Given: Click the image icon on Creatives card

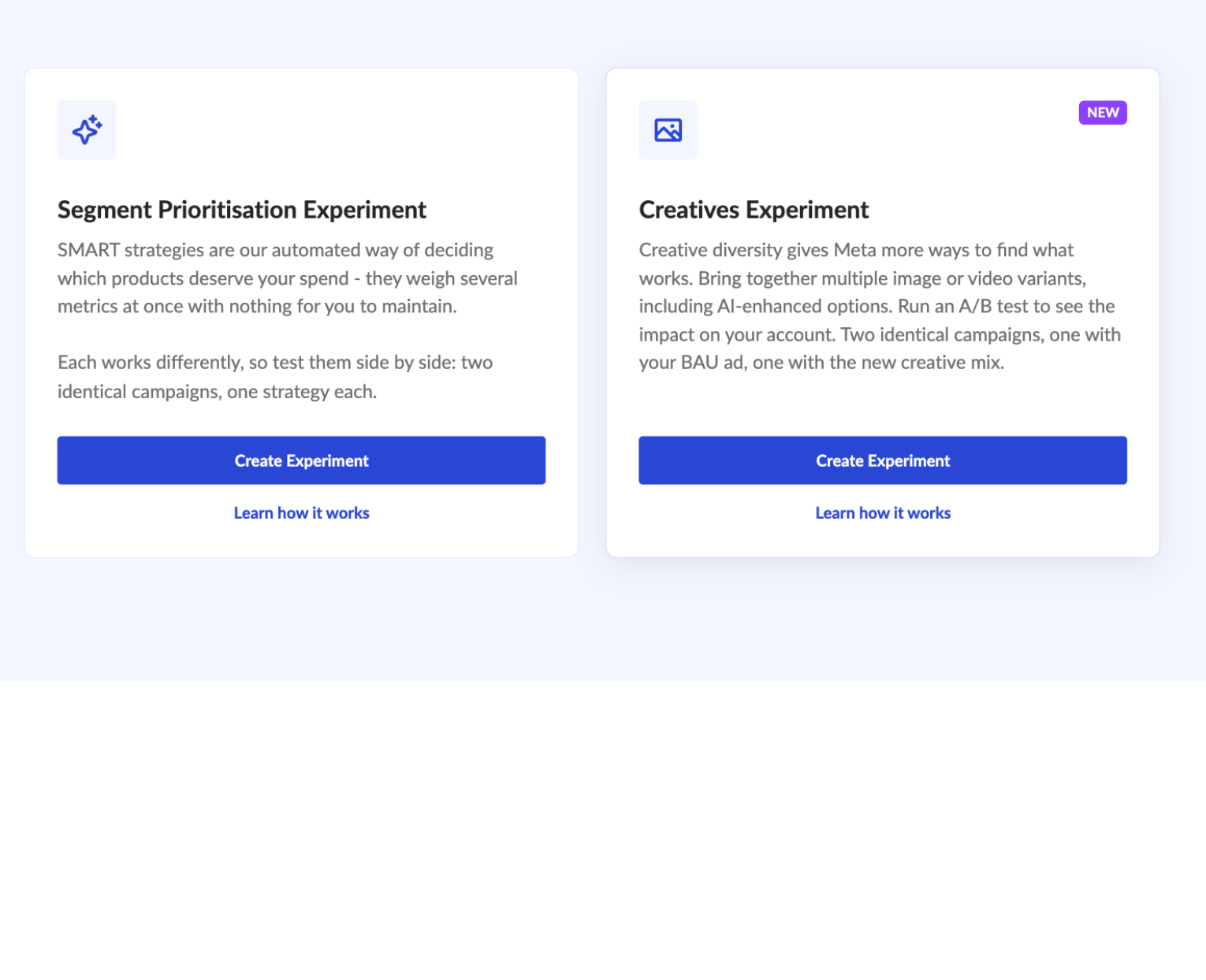Looking at the screenshot, I should point(668,130).
